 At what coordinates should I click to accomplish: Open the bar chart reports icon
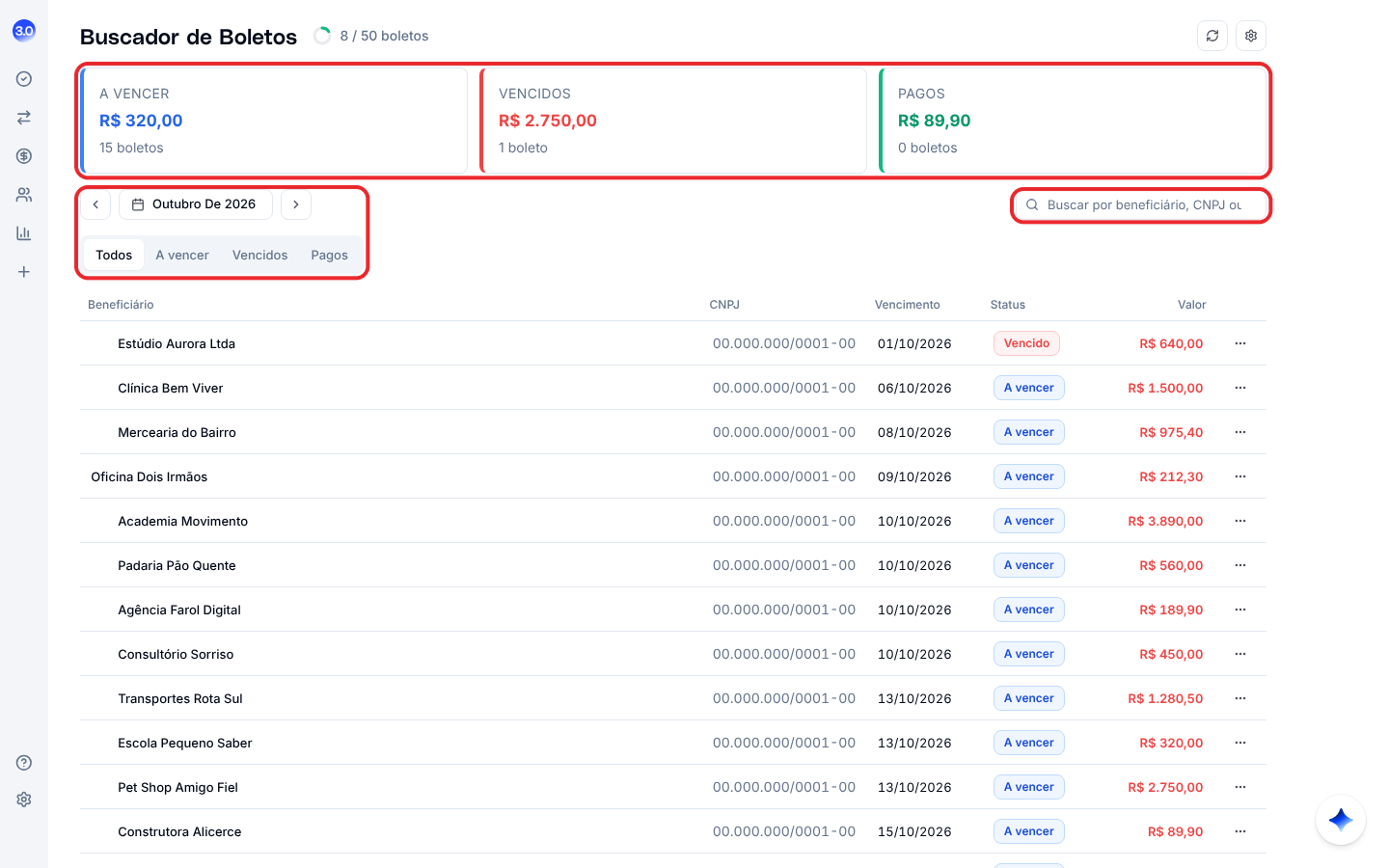(24, 233)
